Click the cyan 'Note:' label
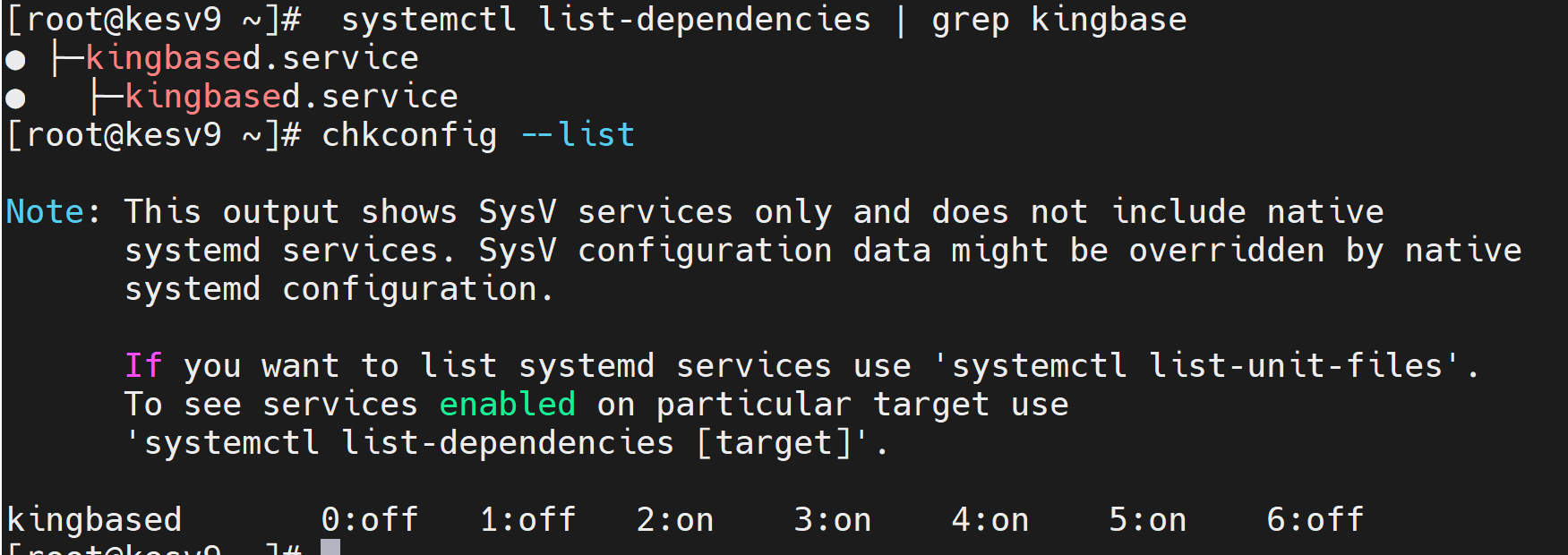 (53, 212)
